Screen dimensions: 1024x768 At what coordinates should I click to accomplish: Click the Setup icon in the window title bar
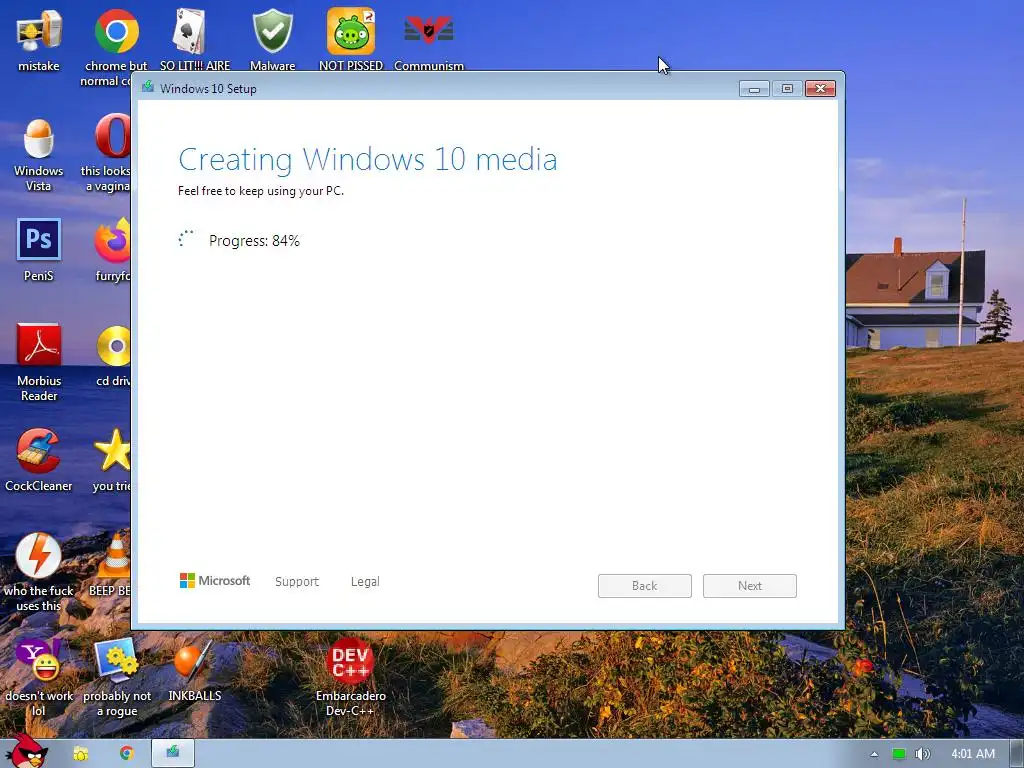pyautogui.click(x=148, y=87)
